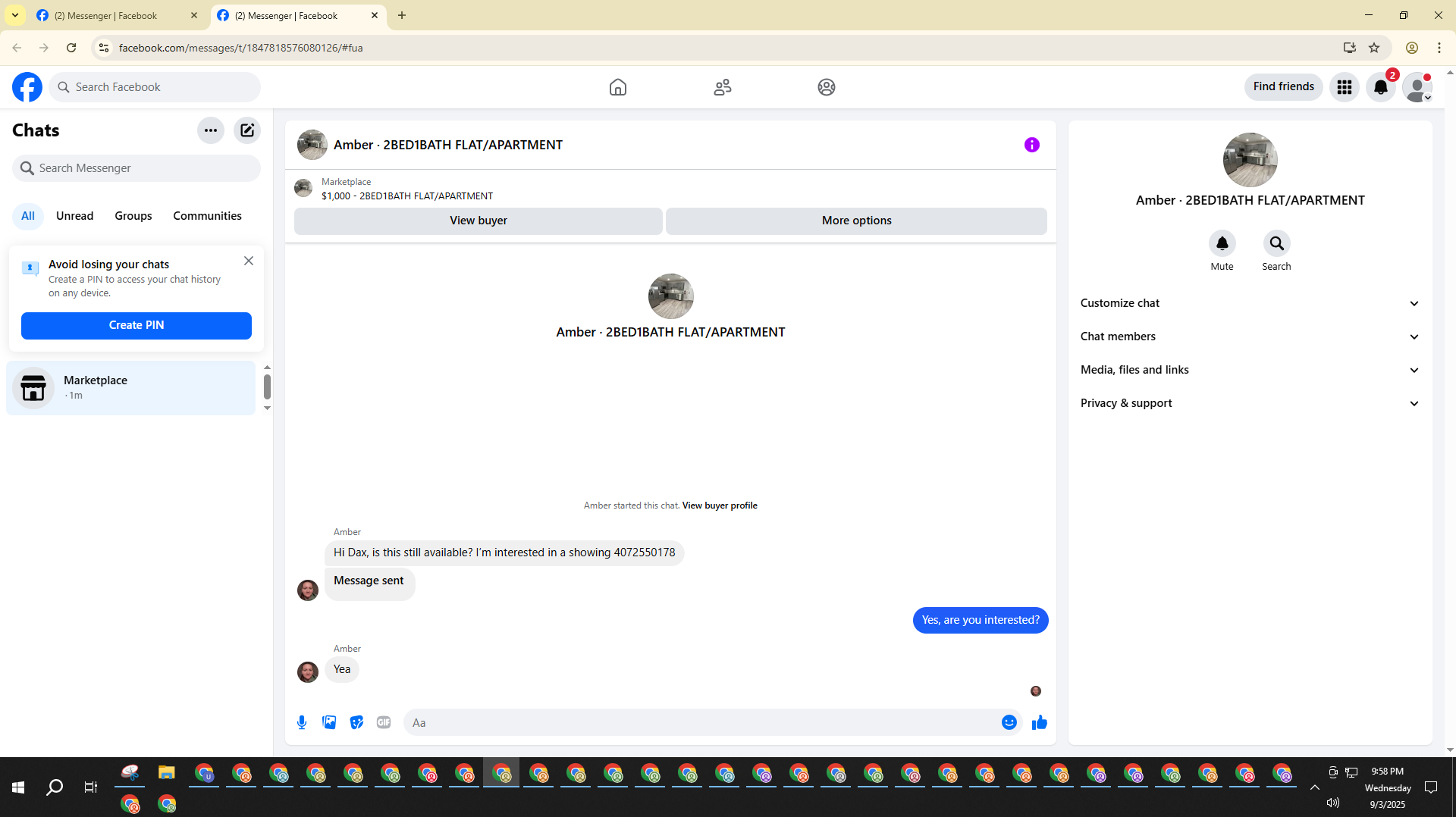Click the Search Messenger field
Image resolution: width=1456 pixels, height=817 pixels.
point(136,168)
